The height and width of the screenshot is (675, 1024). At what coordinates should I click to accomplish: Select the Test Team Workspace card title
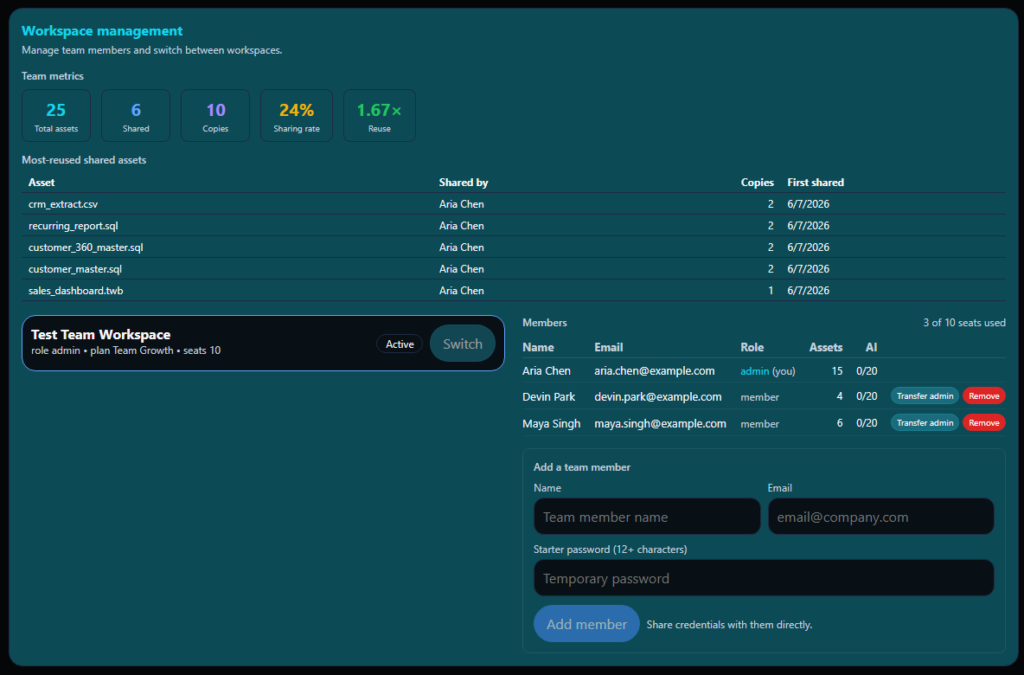tap(101, 334)
